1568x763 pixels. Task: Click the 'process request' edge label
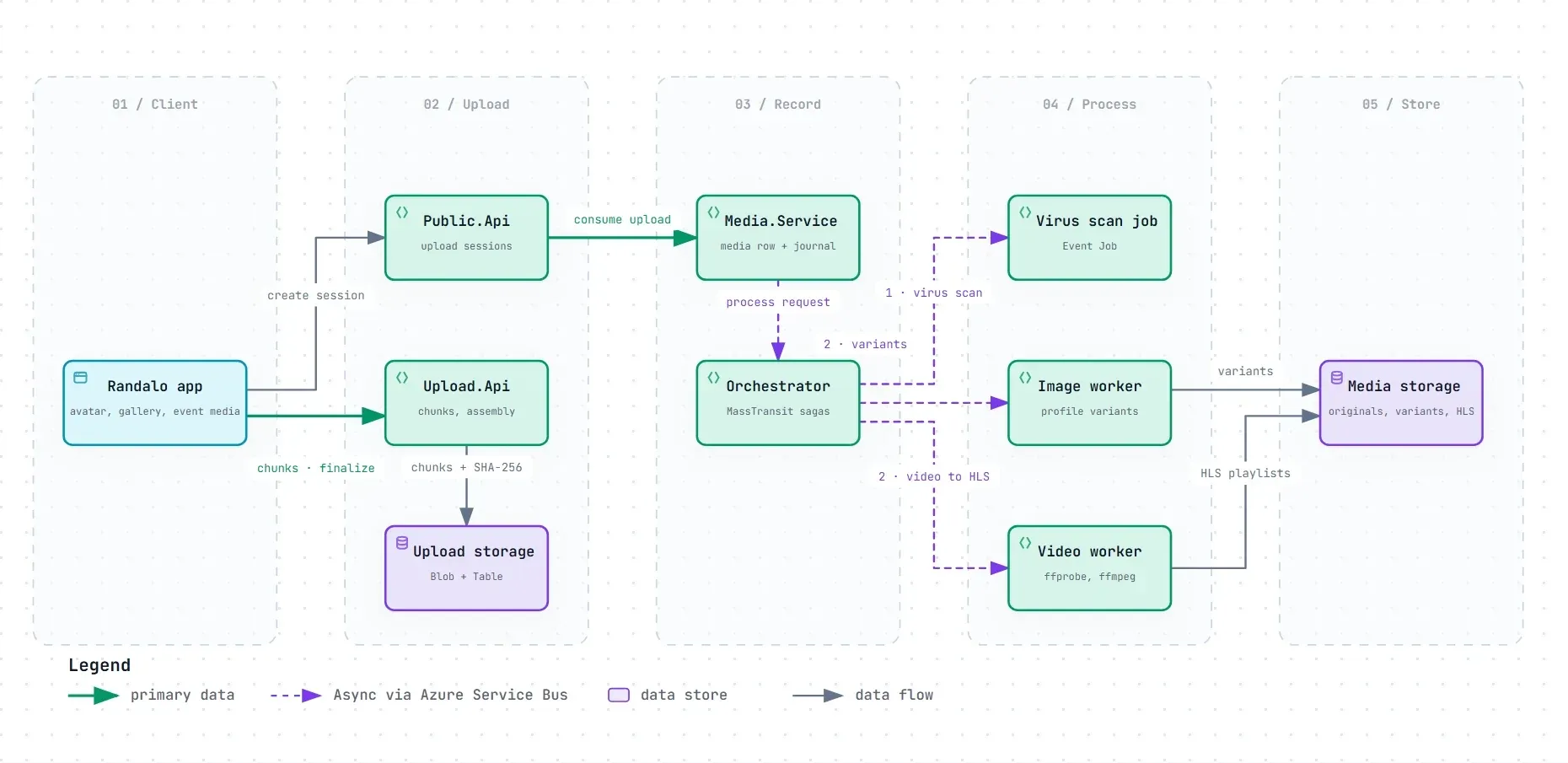click(x=778, y=302)
